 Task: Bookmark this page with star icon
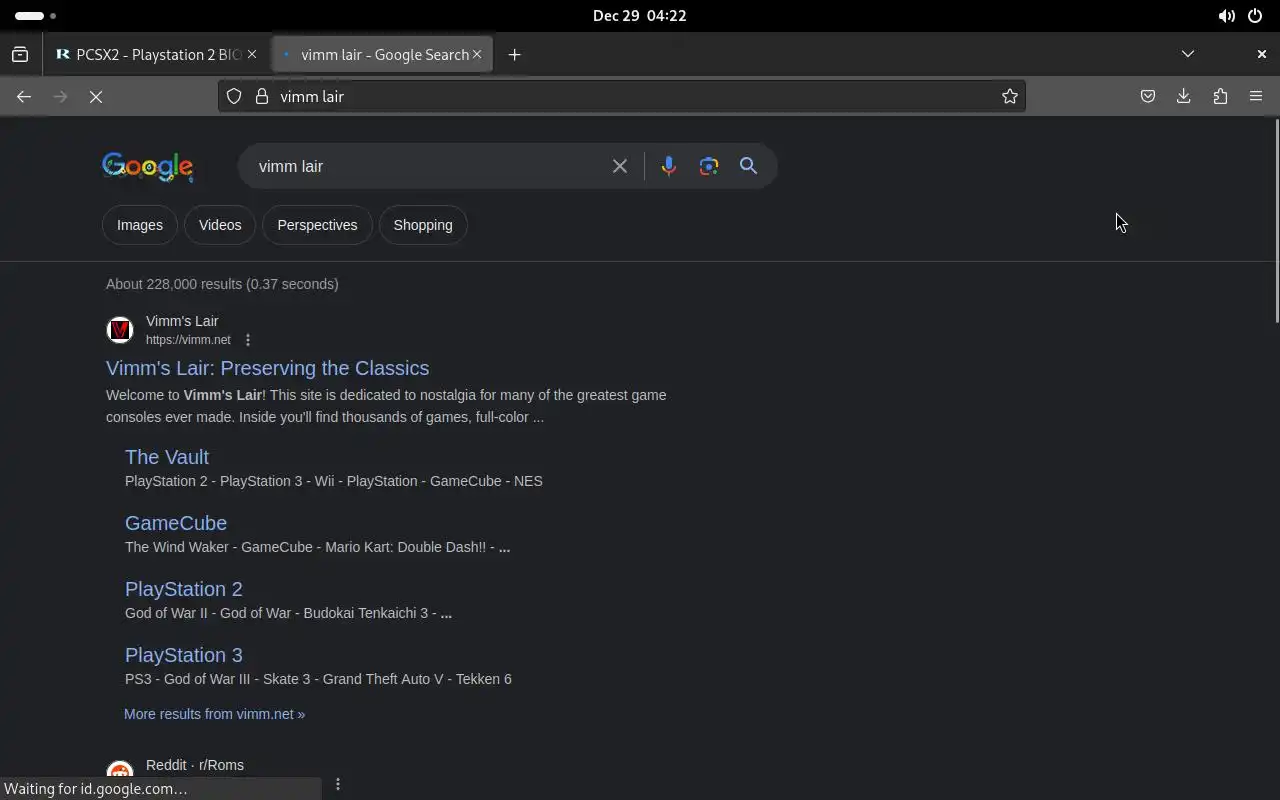pyautogui.click(x=1010, y=96)
